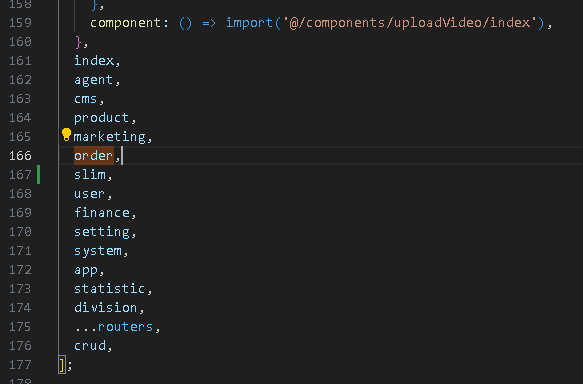
Task: Click the statistic identifier
Action: click(x=109, y=288)
